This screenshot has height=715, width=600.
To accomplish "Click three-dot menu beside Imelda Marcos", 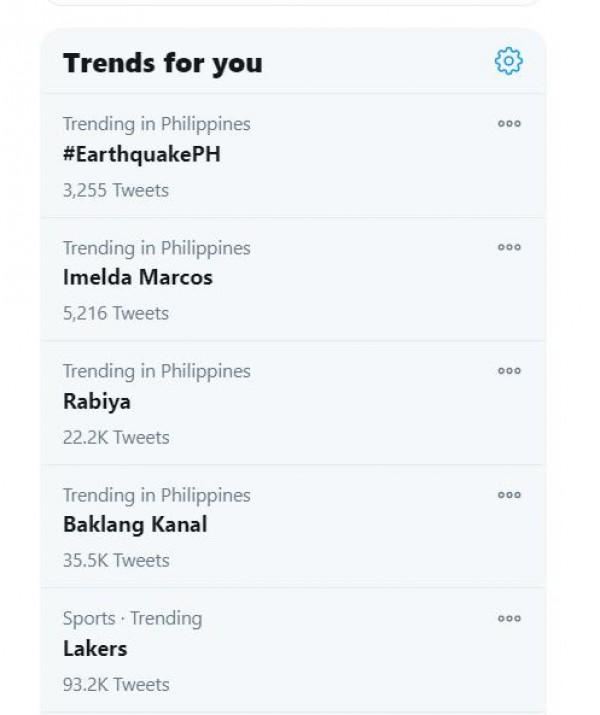I will coord(509,247).
